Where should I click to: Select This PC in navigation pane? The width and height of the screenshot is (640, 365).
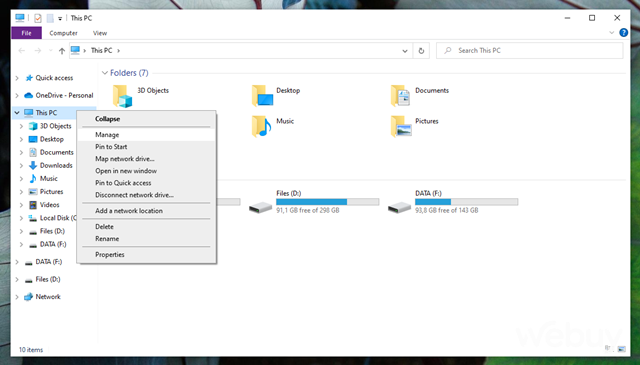(x=46, y=113)
